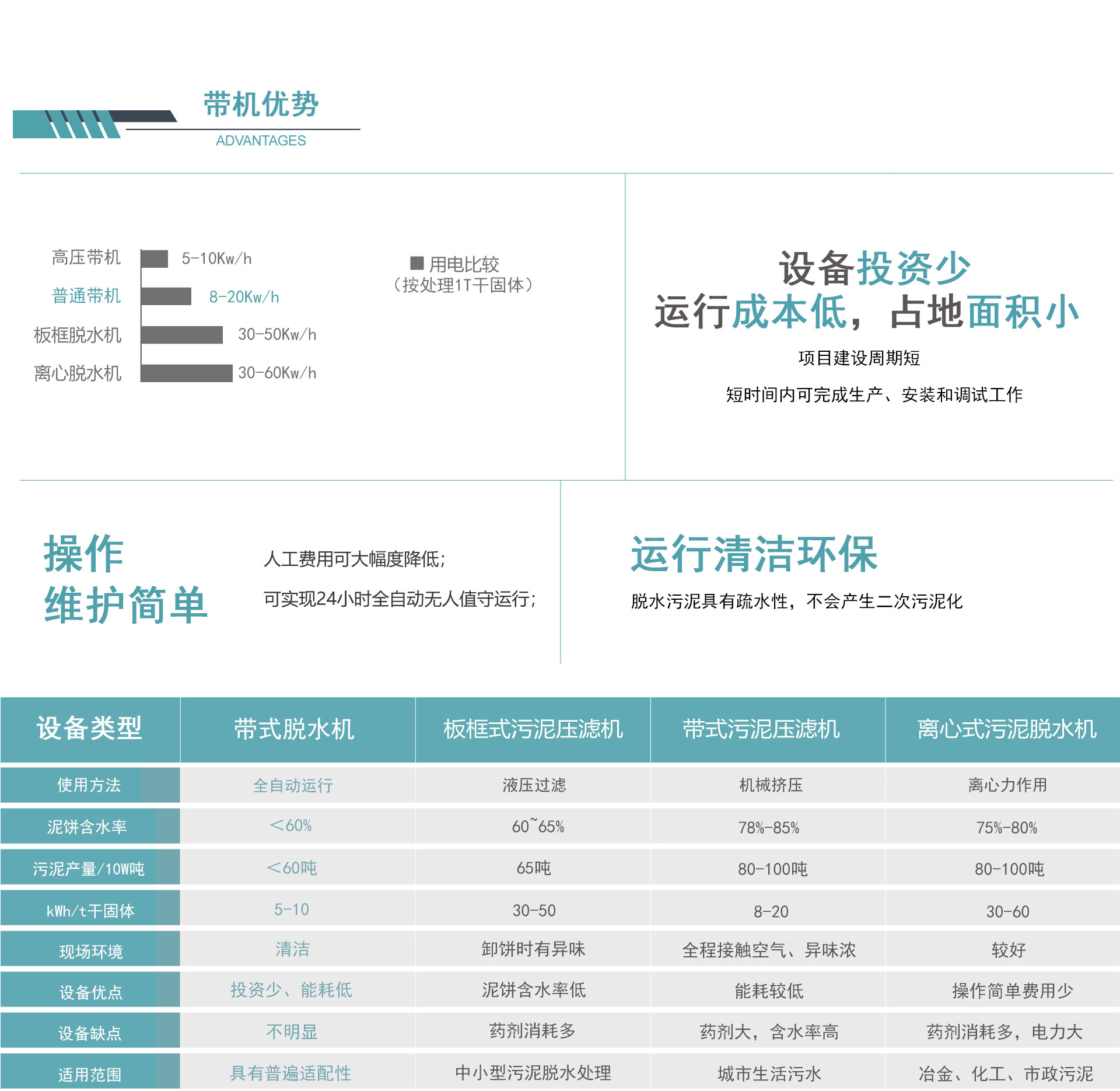Click the 投资少、能耗低 cell

(291, 990)
